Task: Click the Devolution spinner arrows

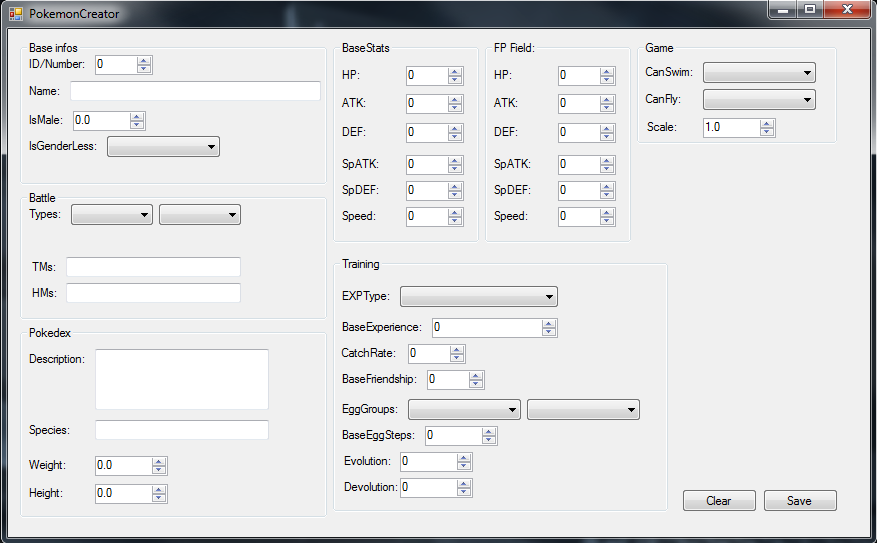Action: coord(464,489)
